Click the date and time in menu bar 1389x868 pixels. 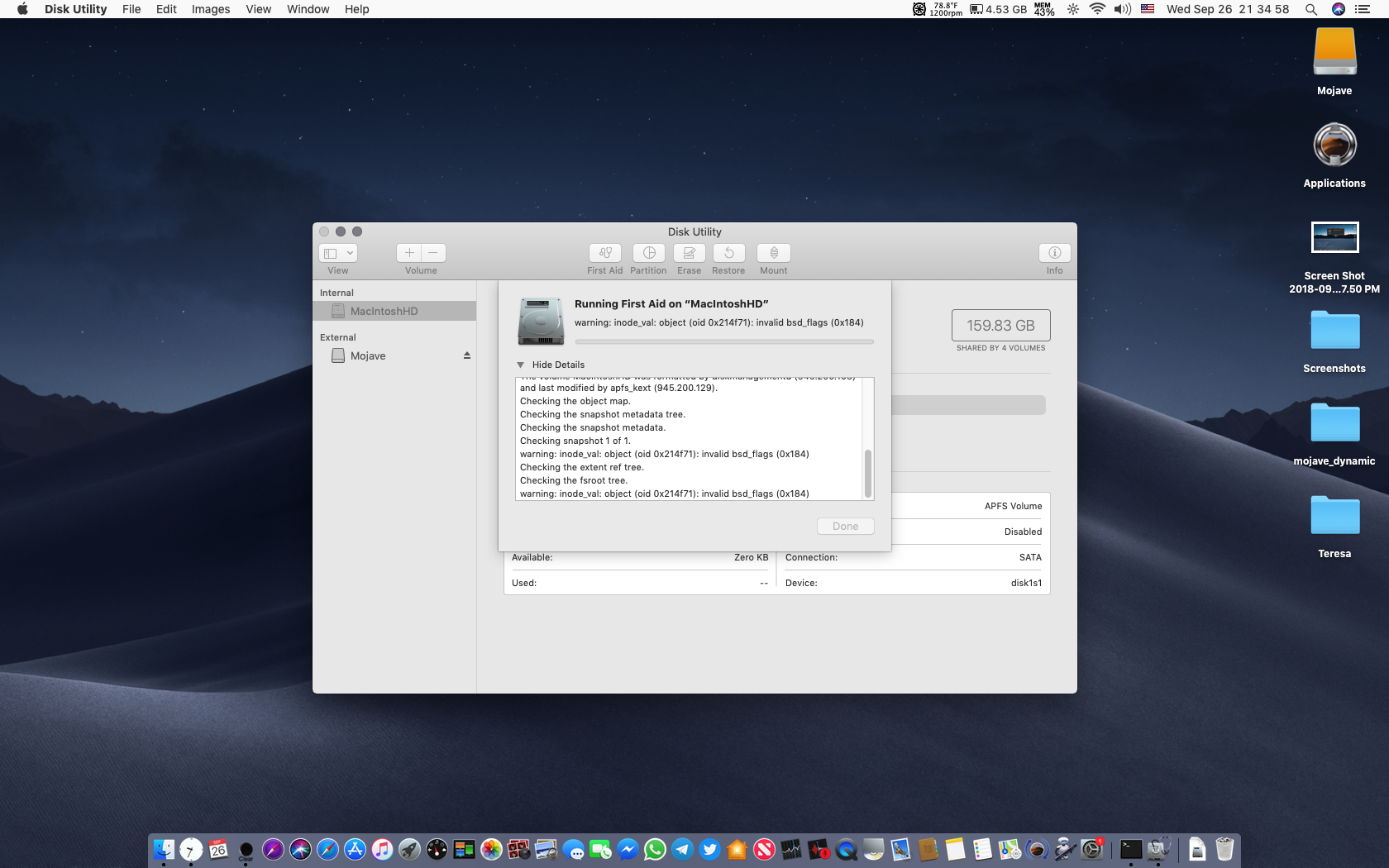tap(1228, 9)
